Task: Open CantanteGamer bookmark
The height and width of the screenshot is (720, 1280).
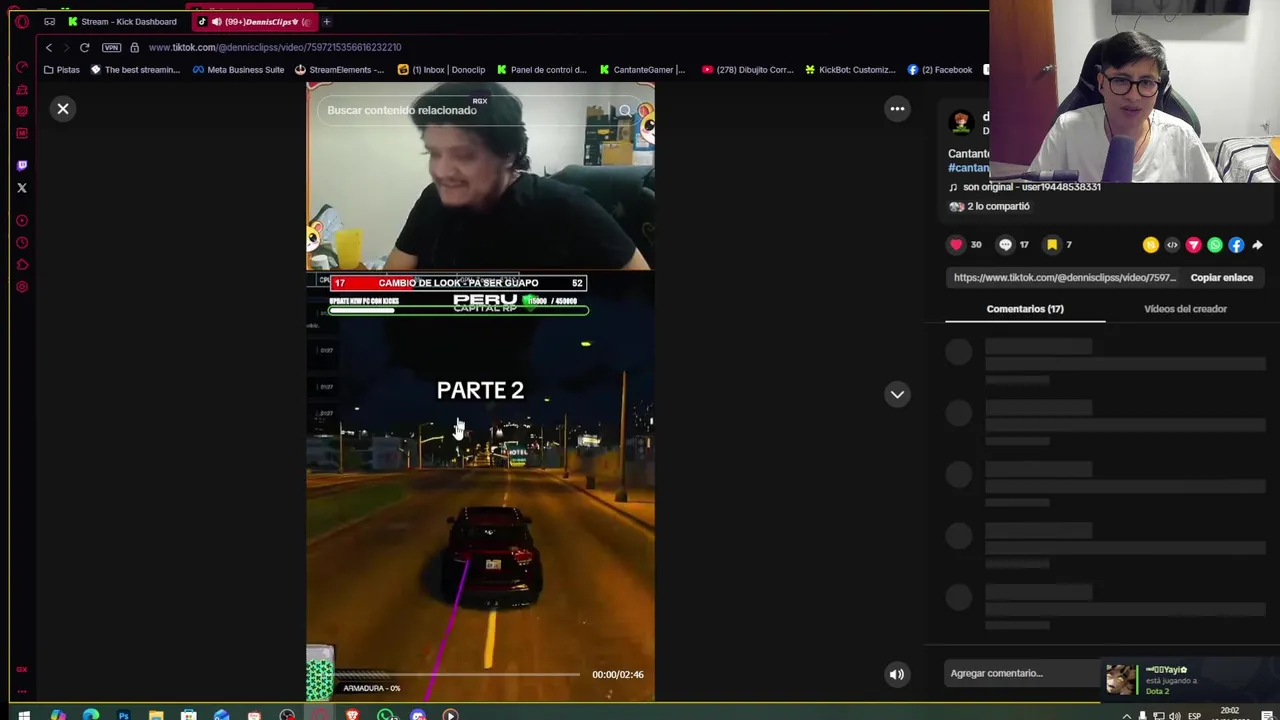Action: click(x=642, y=70)
